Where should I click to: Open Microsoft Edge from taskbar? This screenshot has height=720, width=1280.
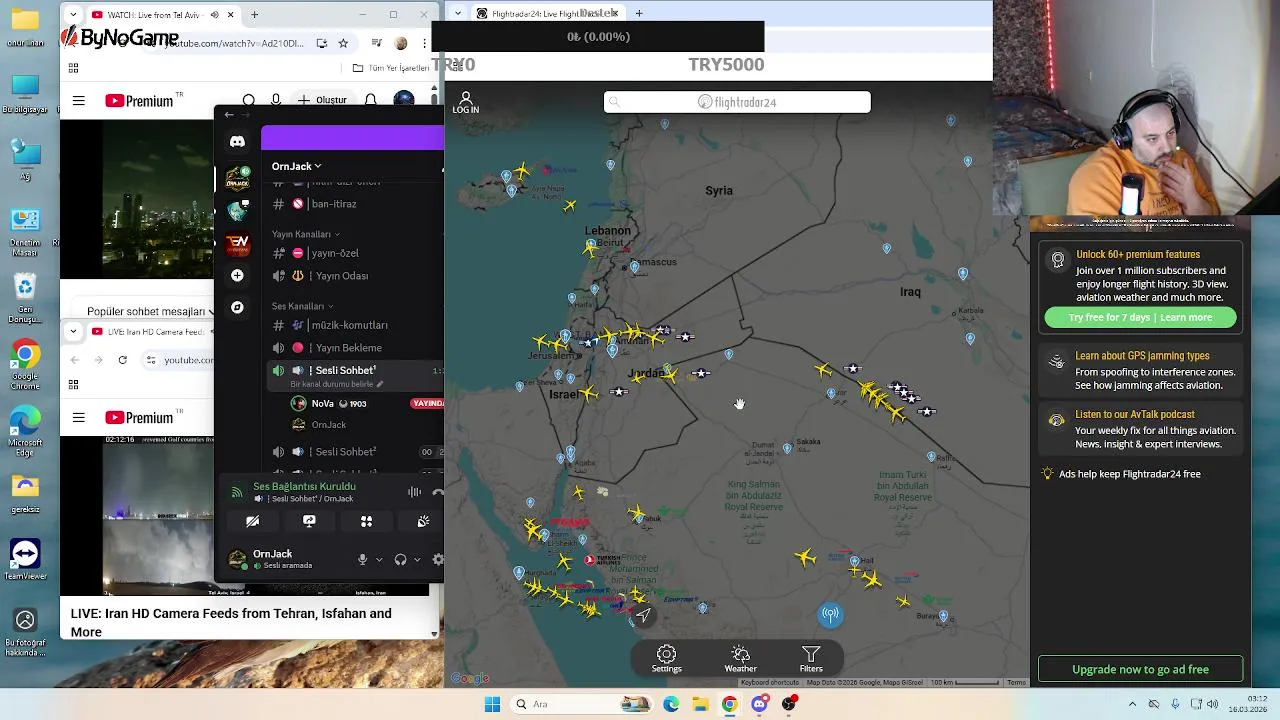[671, 704]
